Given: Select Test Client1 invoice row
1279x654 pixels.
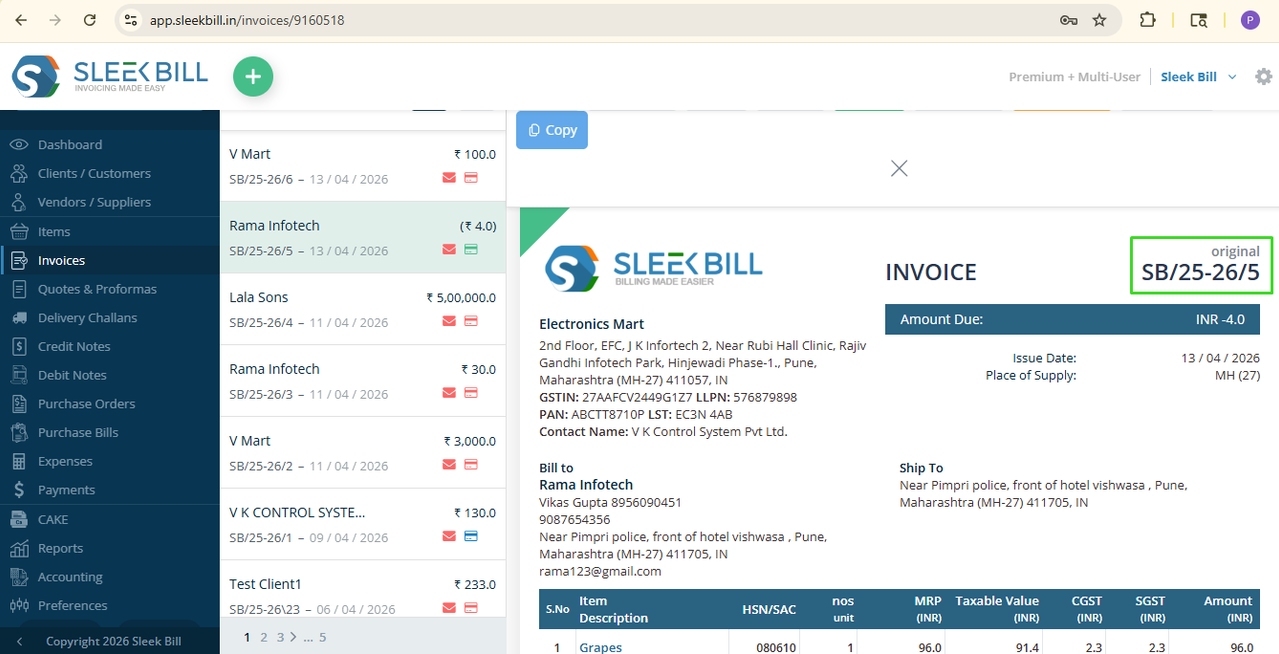Looking at the screenshot, I should tap(362, 590).
